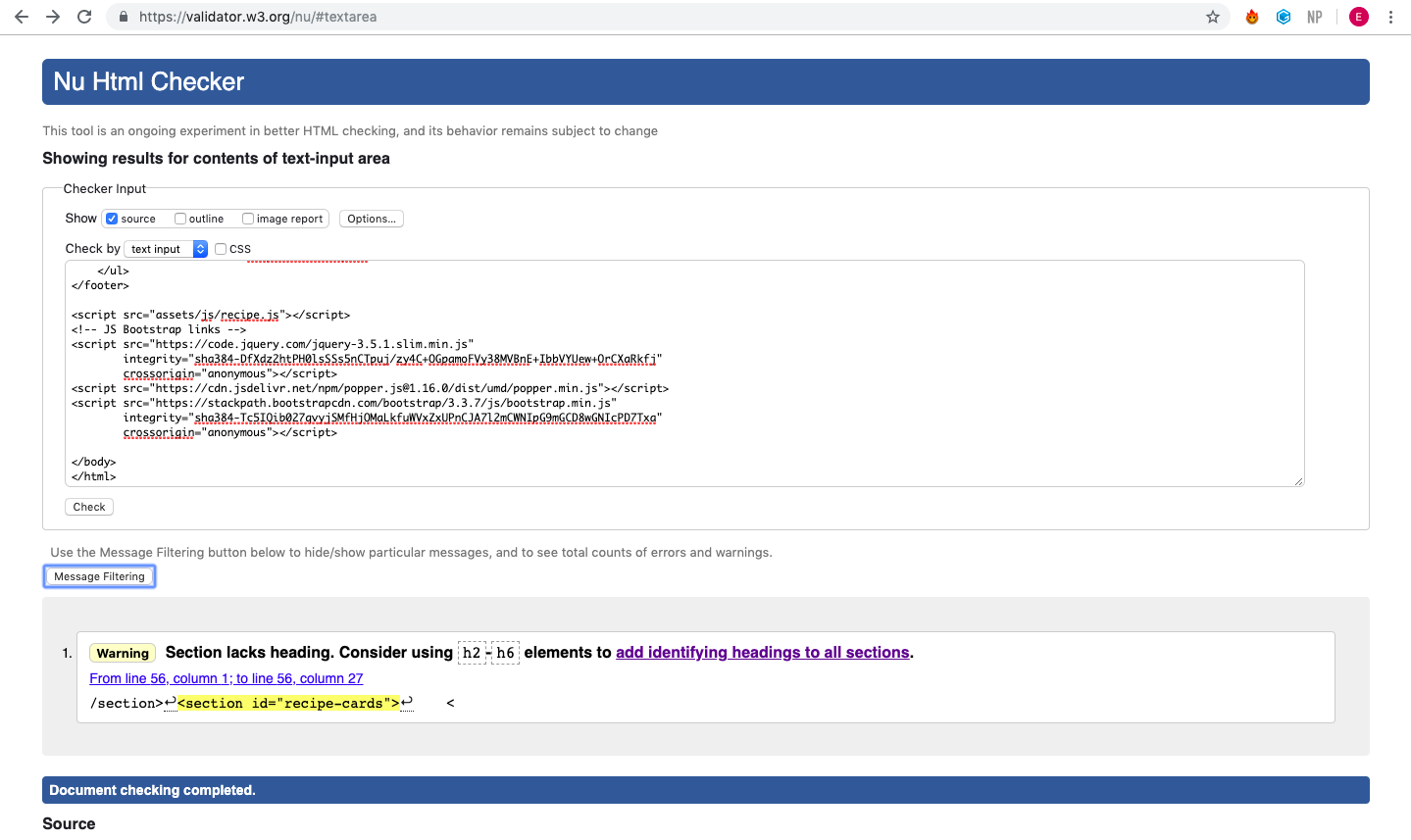Go forward in browser history
The height and width of the screenshot is (840, 1411).
(53, 17)
